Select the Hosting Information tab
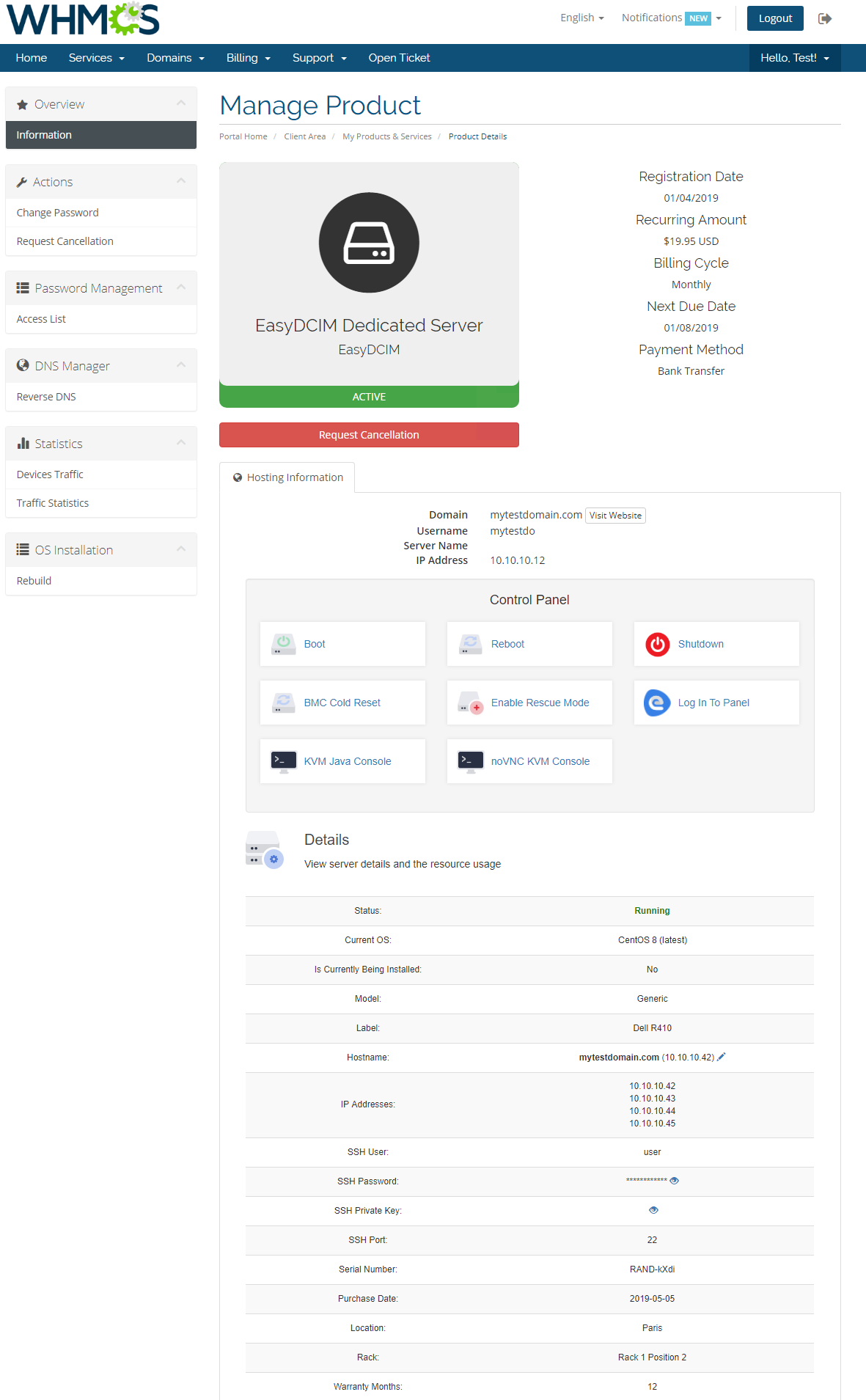866x1400 pixels. 287,477
